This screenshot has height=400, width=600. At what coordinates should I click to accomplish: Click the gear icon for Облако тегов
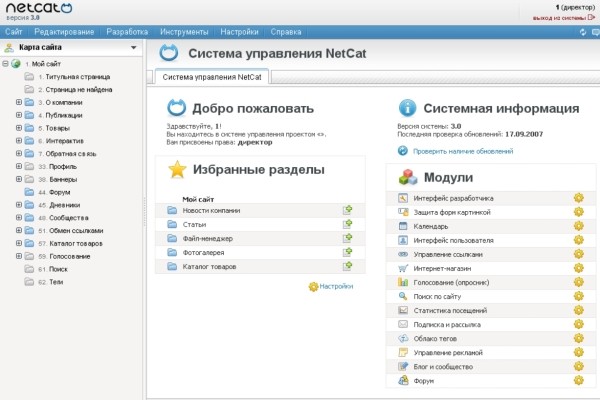pyautogui.click(x=577, y=339)
